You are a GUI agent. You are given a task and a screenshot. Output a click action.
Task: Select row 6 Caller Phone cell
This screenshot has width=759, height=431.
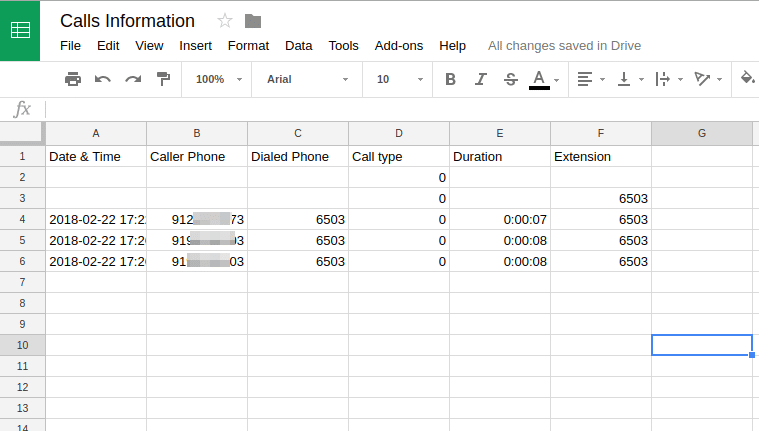tap(197, 262)
